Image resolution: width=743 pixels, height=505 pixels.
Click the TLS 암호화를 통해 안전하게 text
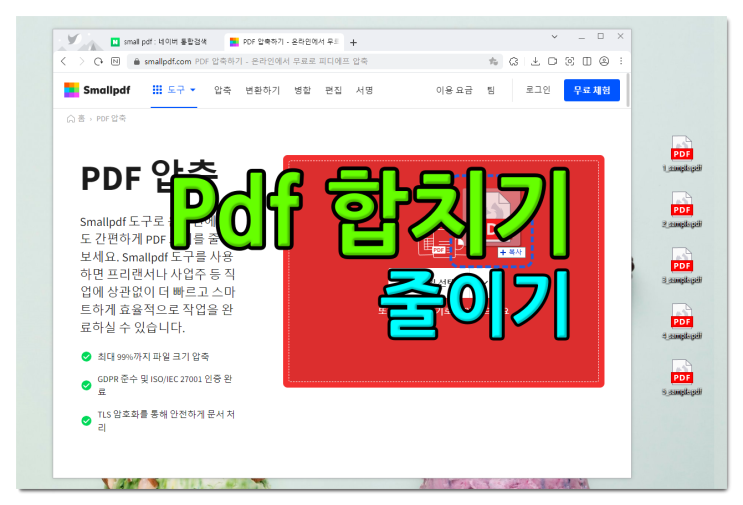click(x=166, y=421)
